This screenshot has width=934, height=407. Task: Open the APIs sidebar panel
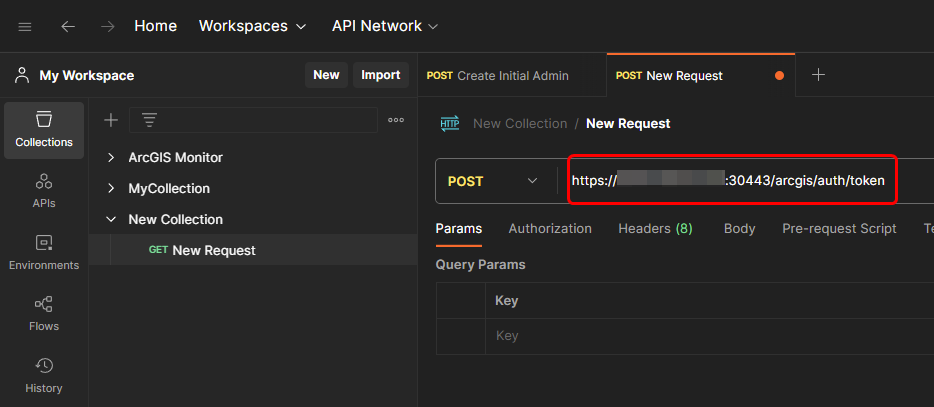click(44, 191)
